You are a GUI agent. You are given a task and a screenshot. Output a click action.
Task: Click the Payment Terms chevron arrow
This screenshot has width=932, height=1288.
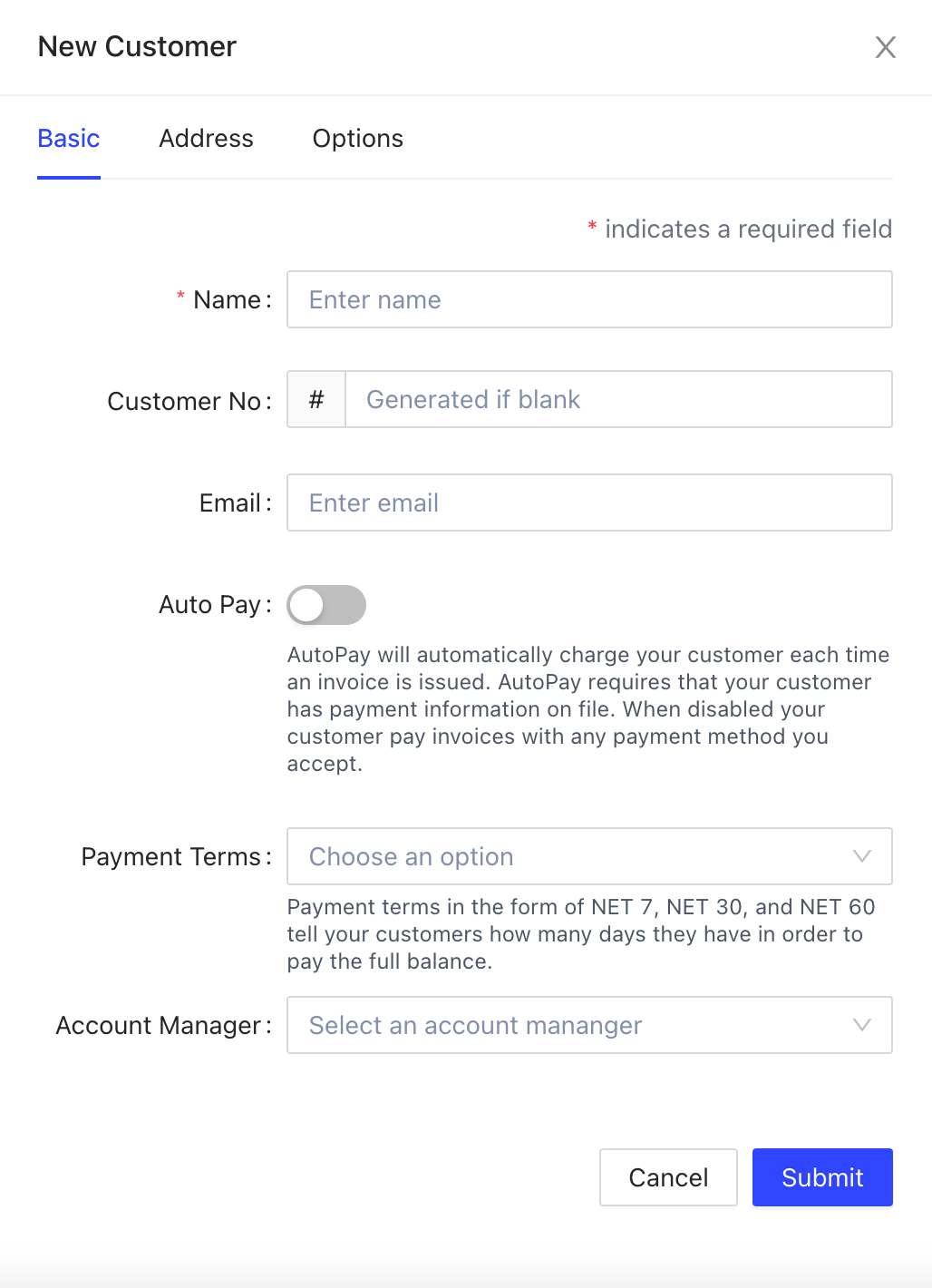pyautogui.click(x=862, y=856)
